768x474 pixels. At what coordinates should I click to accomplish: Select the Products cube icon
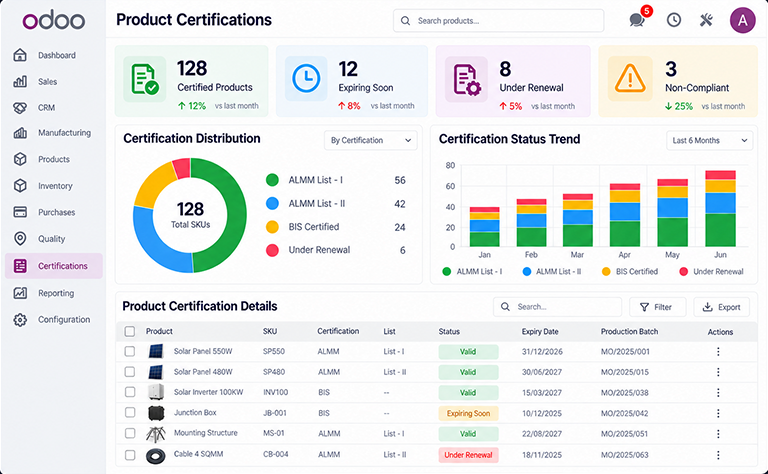coord(20,159)
